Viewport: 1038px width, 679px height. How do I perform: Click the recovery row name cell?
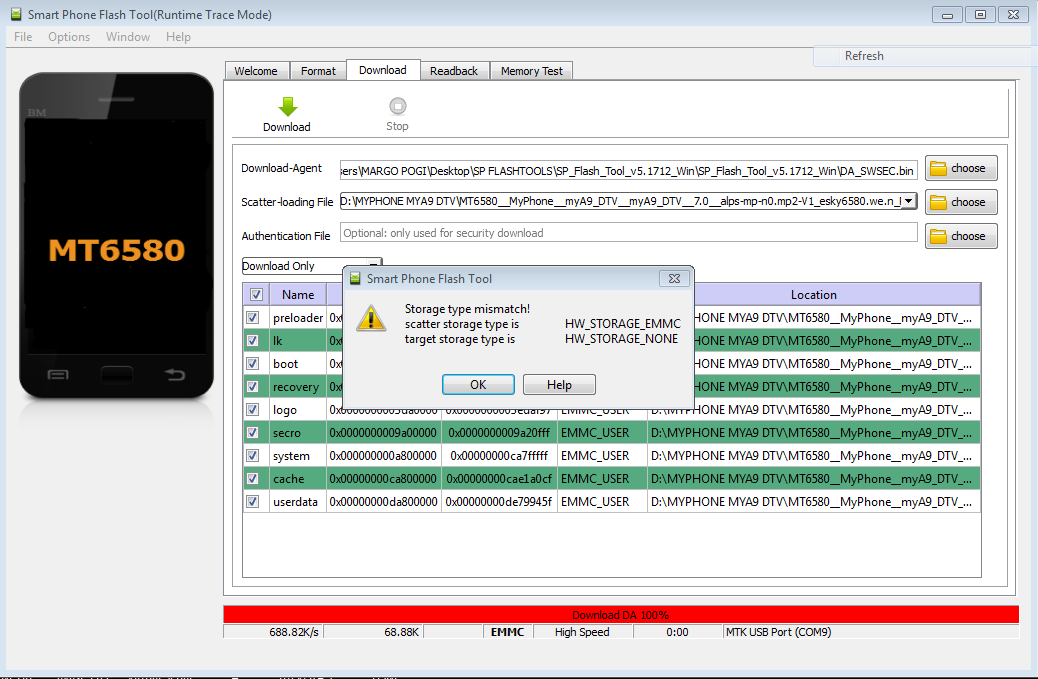pos(296,386)
